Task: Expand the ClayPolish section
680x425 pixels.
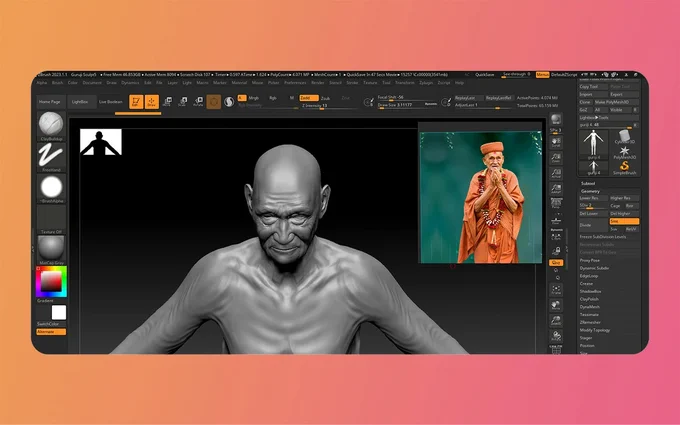Action: pyautogui.click(x=589, y=299)
